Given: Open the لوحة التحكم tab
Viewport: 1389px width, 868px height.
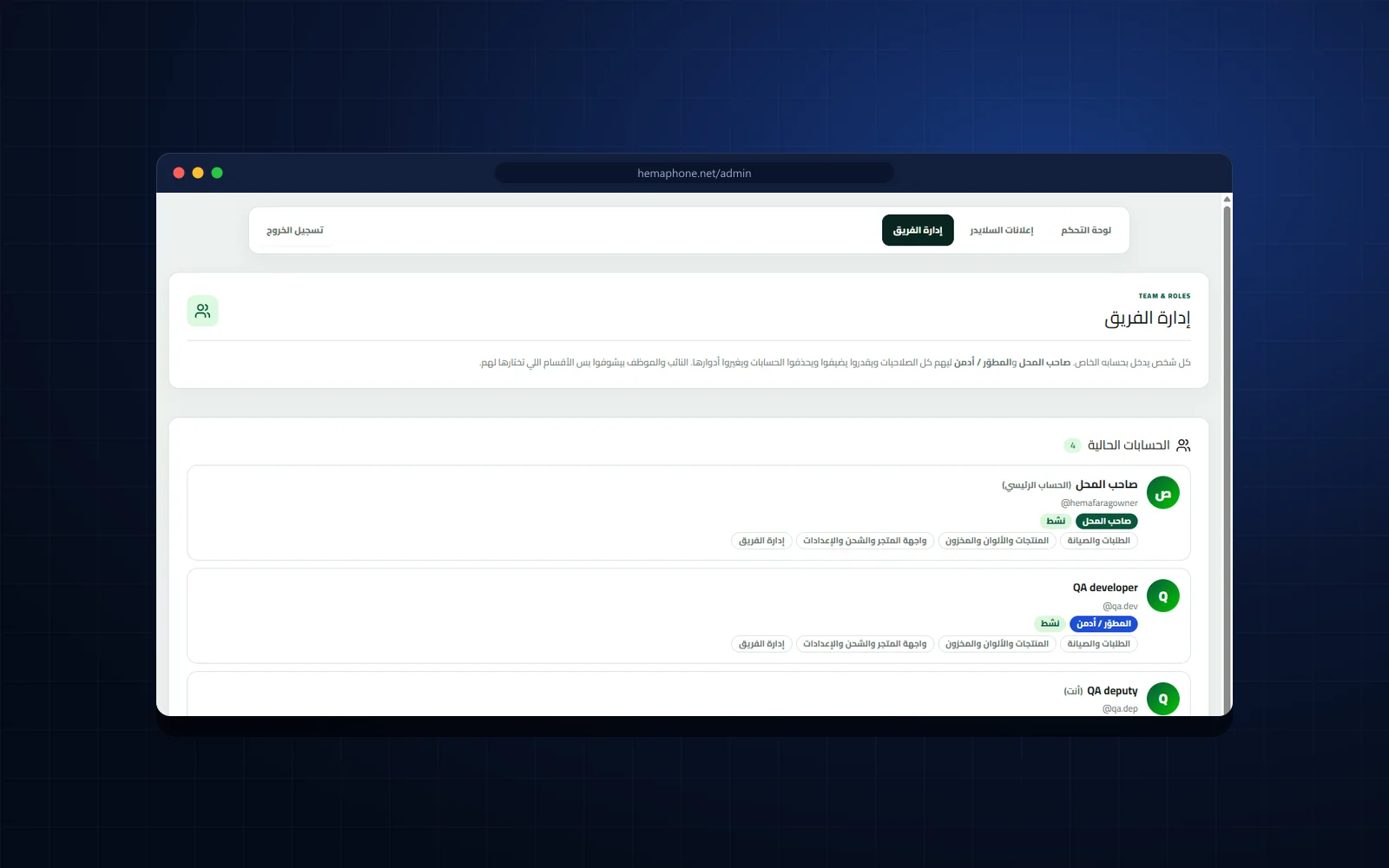Looking at the screenshot, I should coord(1086,230).
